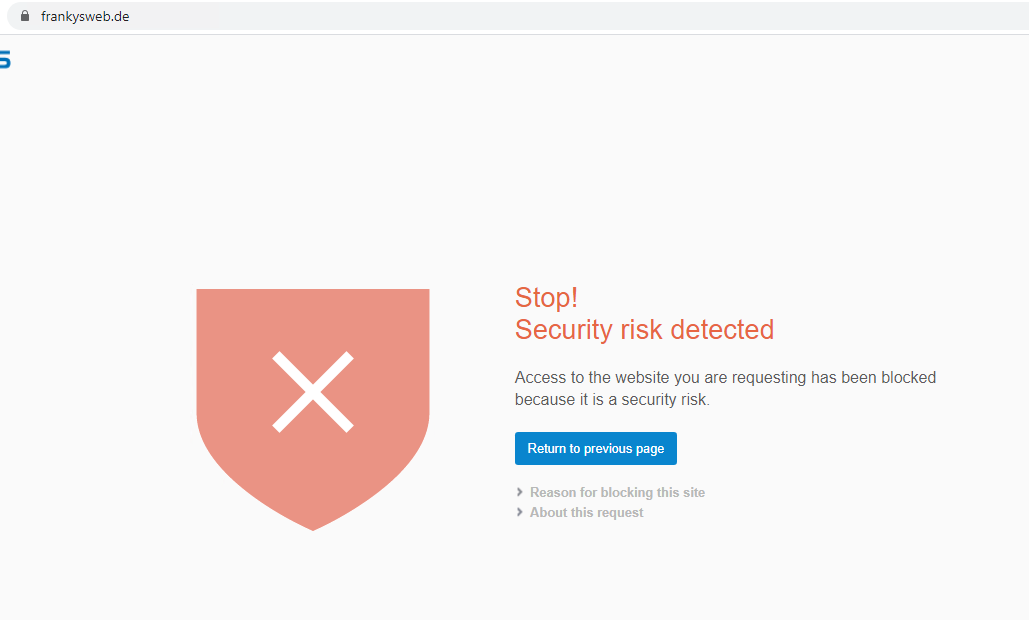Select the frankysweb.de URL text
The image size is (1029, 620).
85,16
